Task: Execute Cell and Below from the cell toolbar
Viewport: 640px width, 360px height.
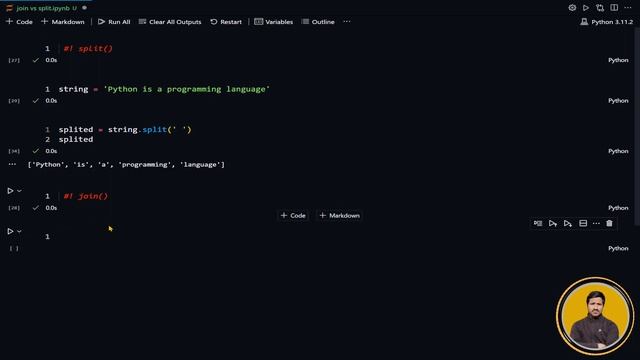Action: coord(568,223)
